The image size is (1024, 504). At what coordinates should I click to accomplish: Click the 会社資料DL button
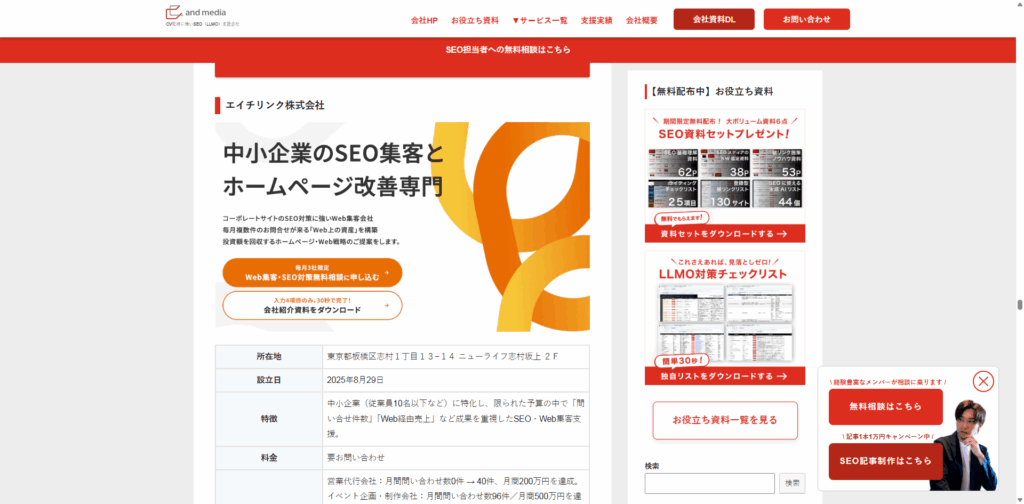[714, 19]
